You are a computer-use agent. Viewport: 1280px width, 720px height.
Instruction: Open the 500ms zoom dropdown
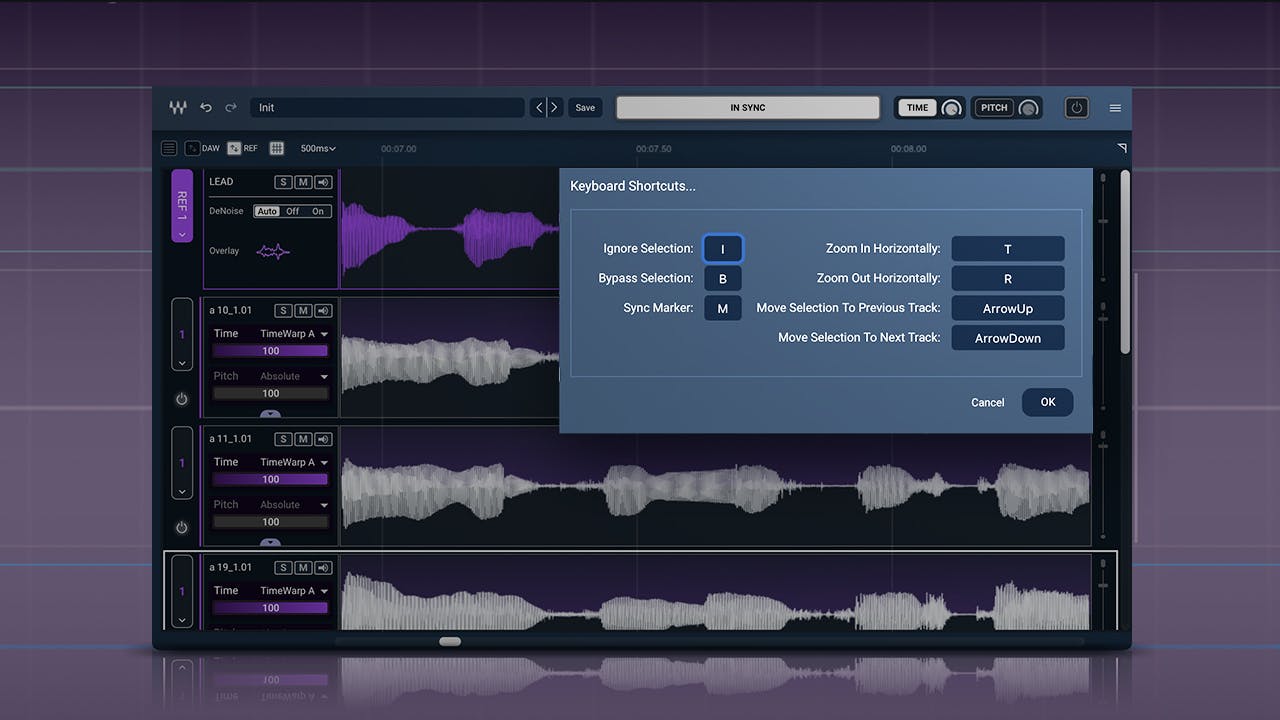coord(318,148)
